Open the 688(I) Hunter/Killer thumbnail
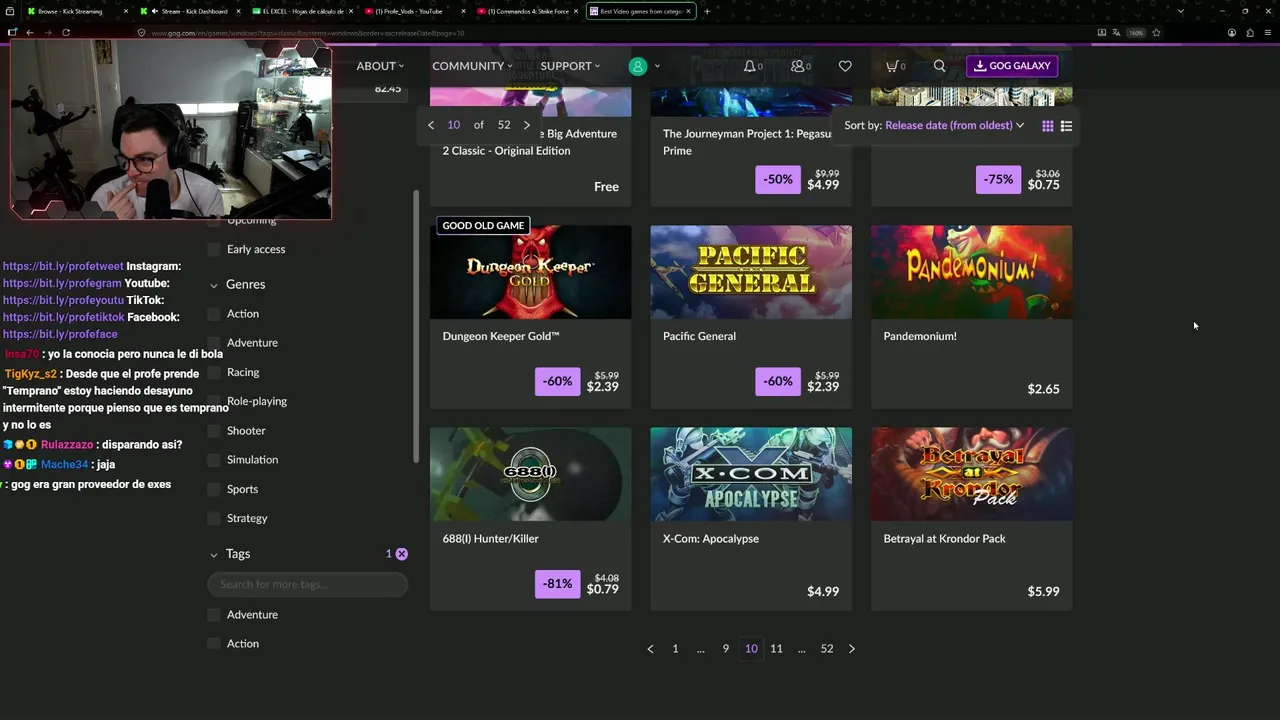This screenshot has width=1280, height=720. click(531, 474)
